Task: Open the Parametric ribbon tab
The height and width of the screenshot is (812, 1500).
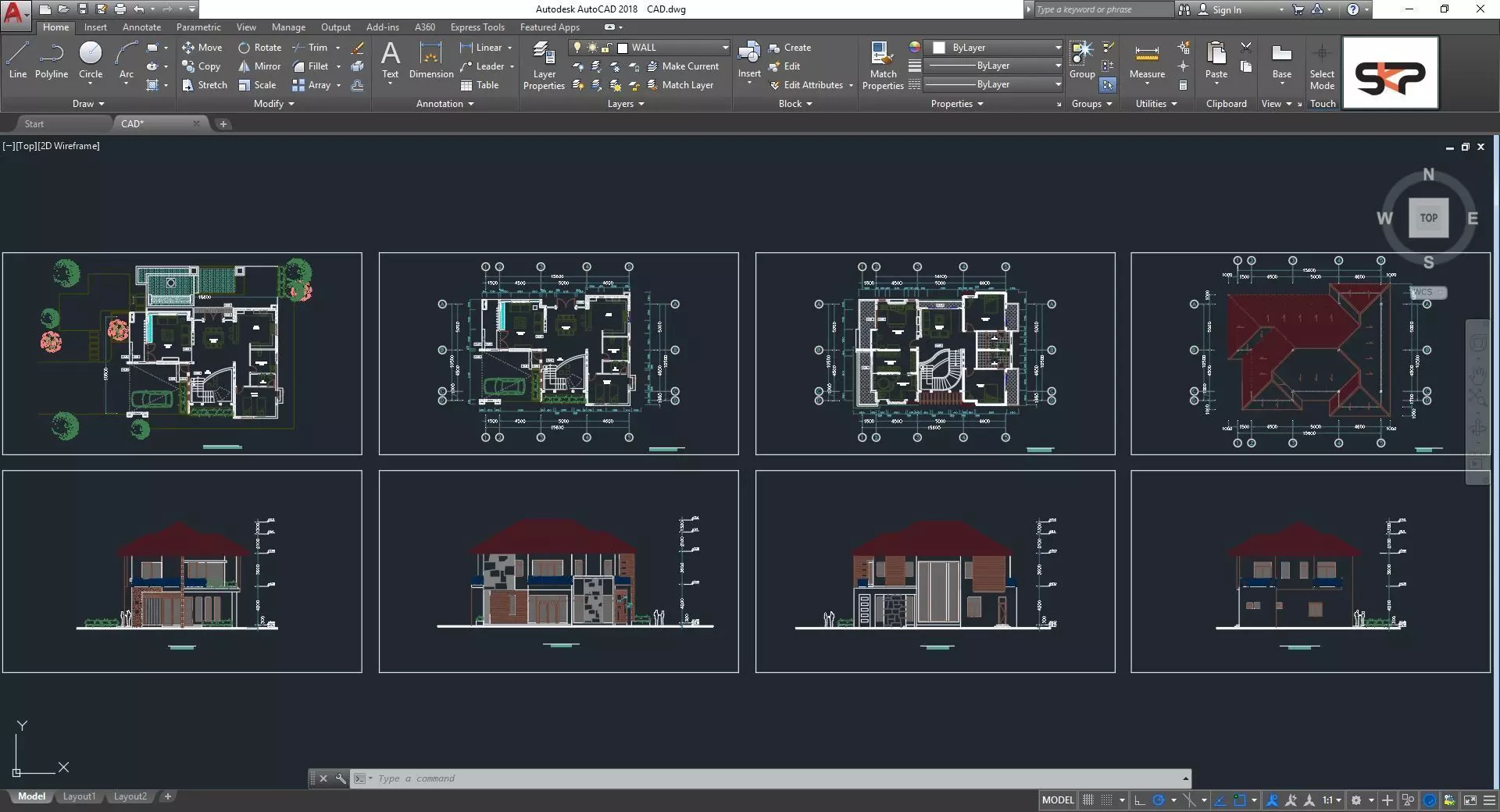Action: click(198, 27)
